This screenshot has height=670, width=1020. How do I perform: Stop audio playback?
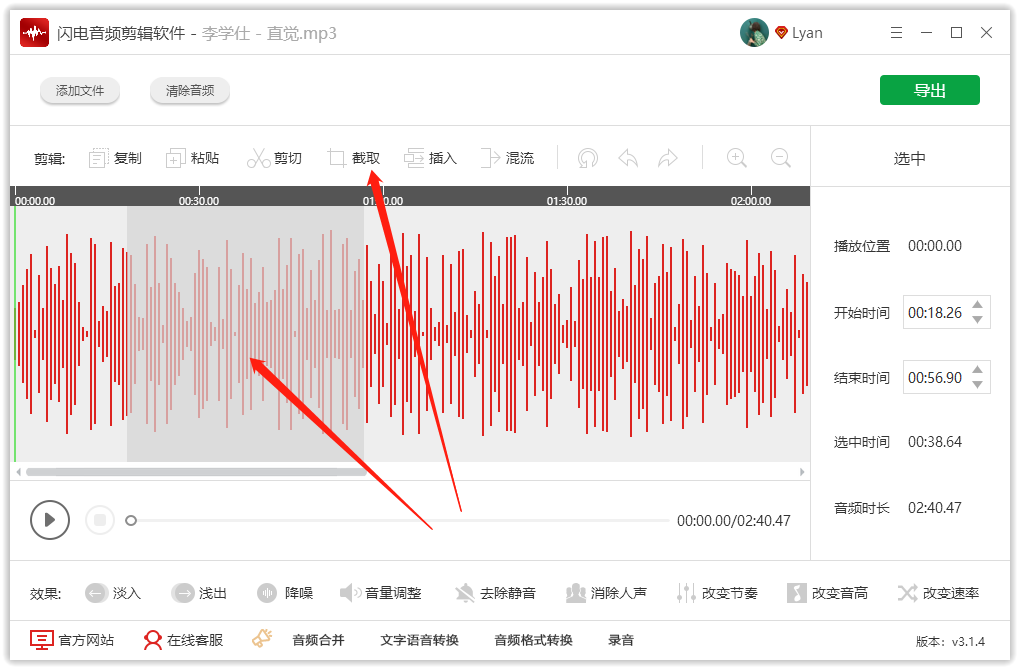tap(100, 520)
